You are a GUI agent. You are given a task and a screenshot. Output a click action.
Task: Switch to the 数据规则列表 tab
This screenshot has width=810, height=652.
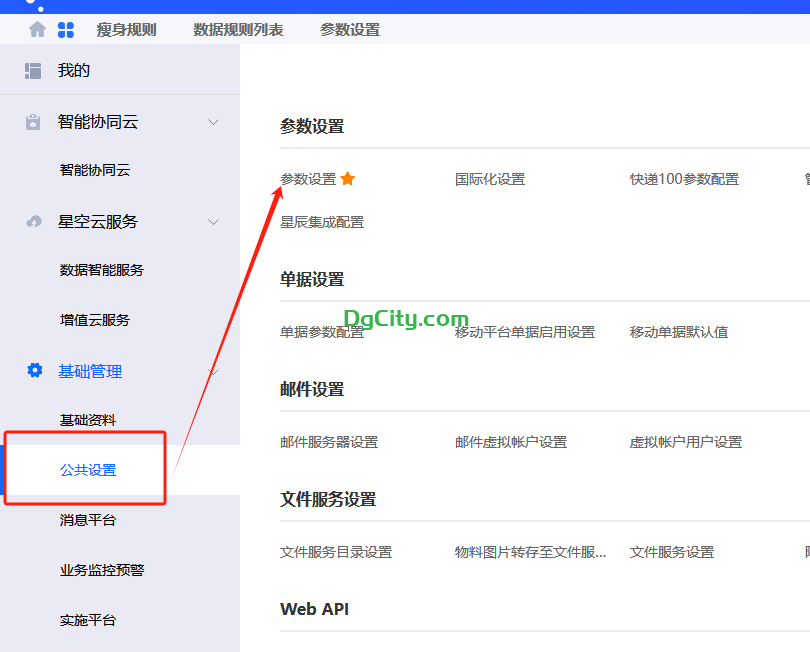(x=238, y=30)
